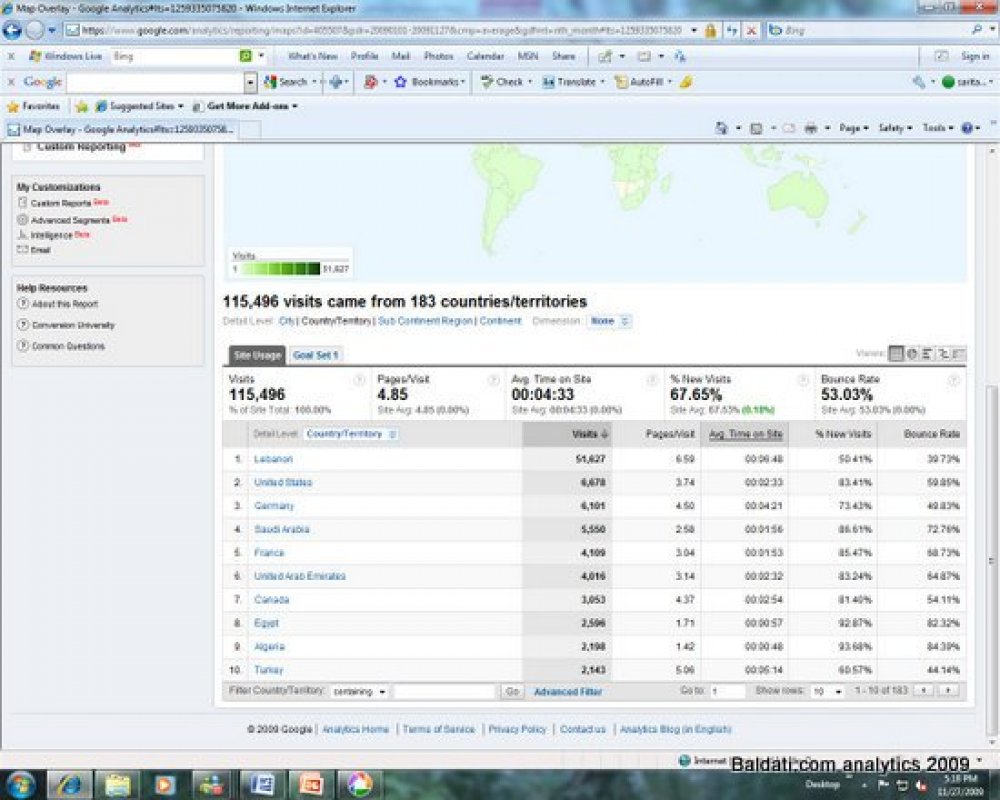
Task: Click the Filter Country/Territory text field
Action: pos(445,692)
